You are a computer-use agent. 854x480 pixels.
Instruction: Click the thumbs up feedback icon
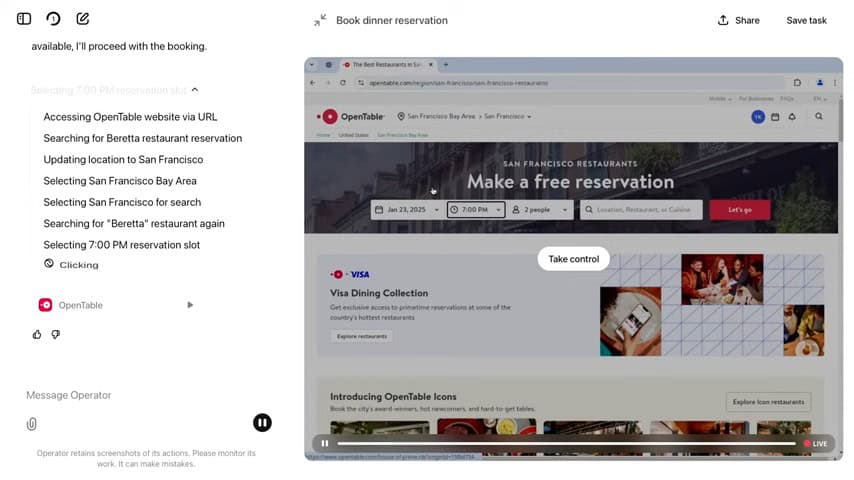click(37, 334)
